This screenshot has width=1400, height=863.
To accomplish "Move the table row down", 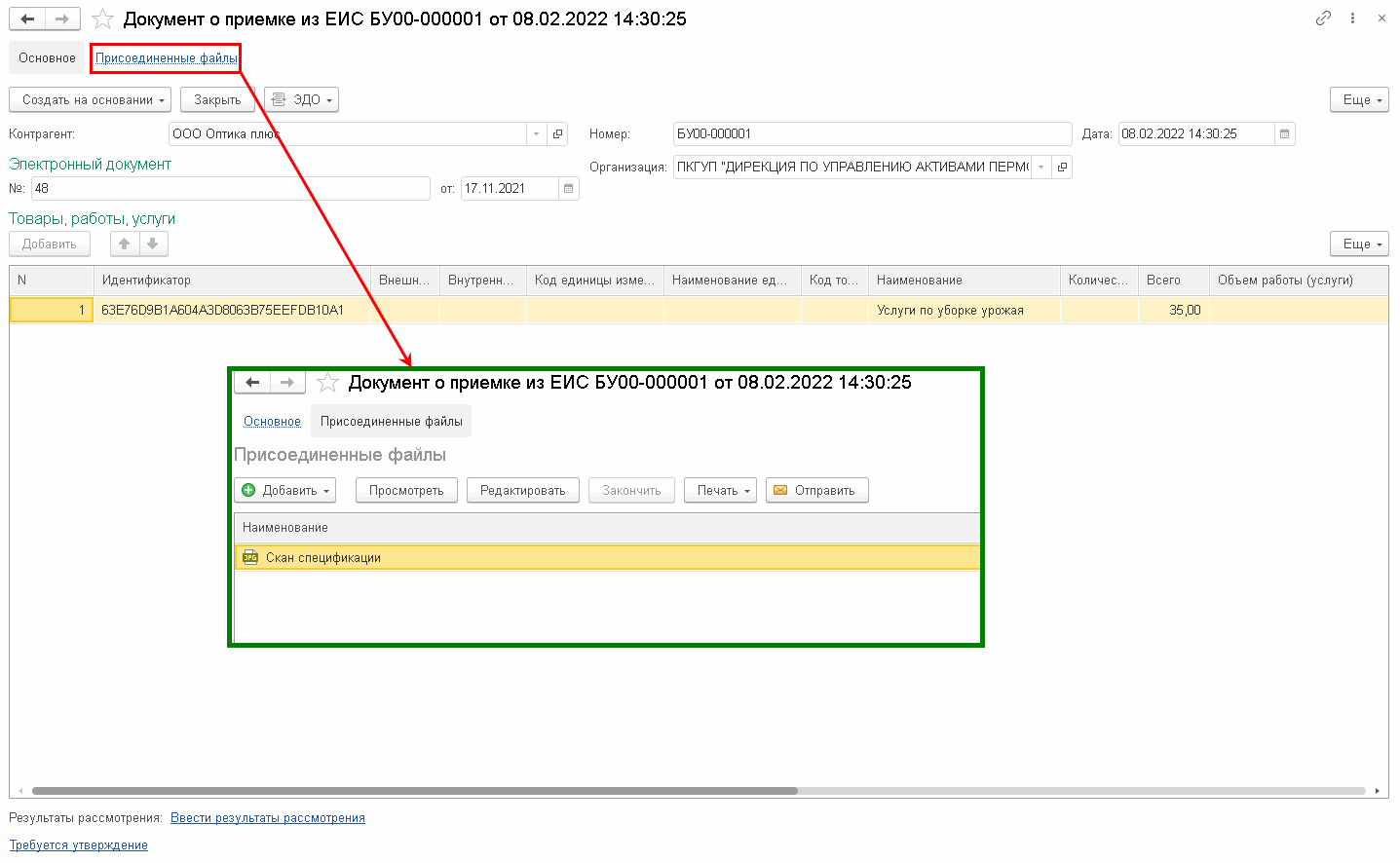I will 153,244.
